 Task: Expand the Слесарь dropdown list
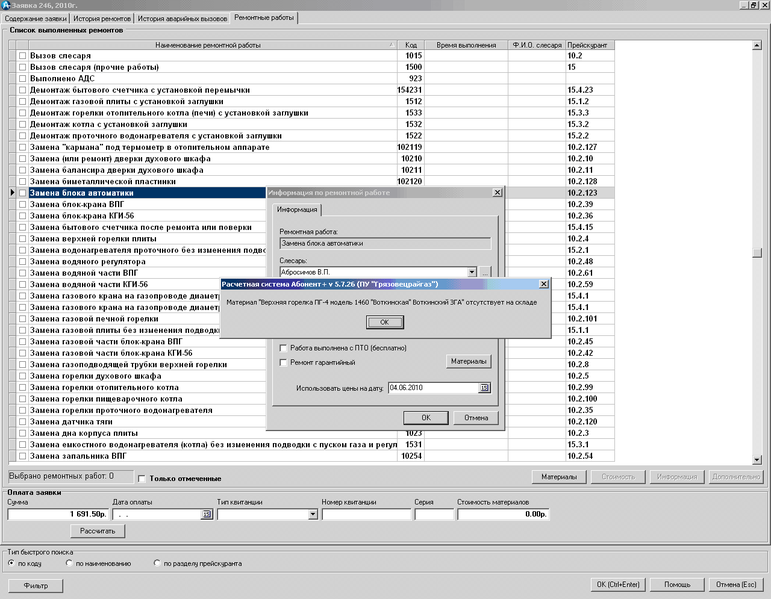click(470, 272)
